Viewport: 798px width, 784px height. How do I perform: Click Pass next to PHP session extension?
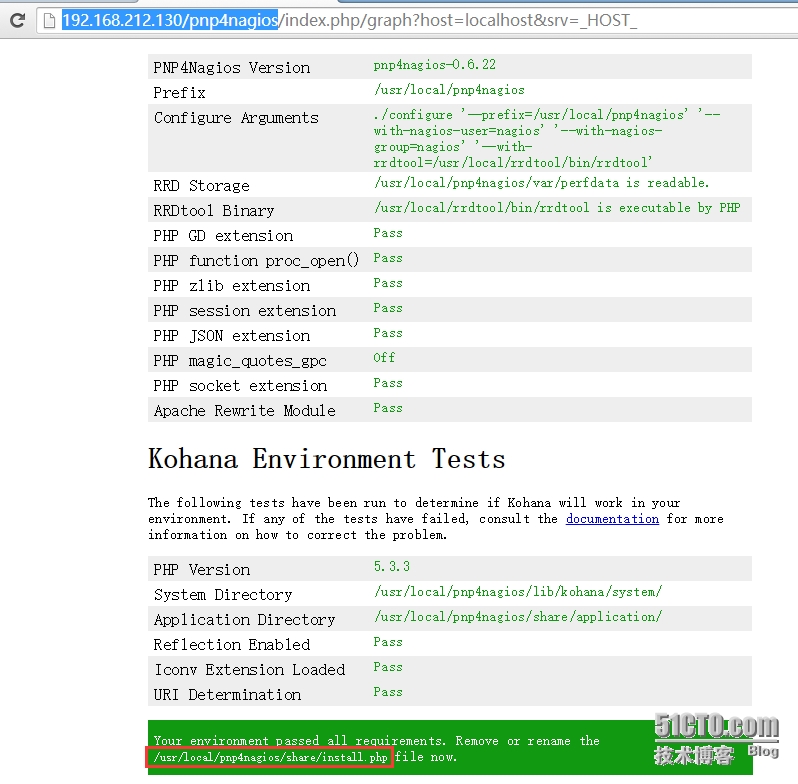pyautogui.click(x=388, y=308)
